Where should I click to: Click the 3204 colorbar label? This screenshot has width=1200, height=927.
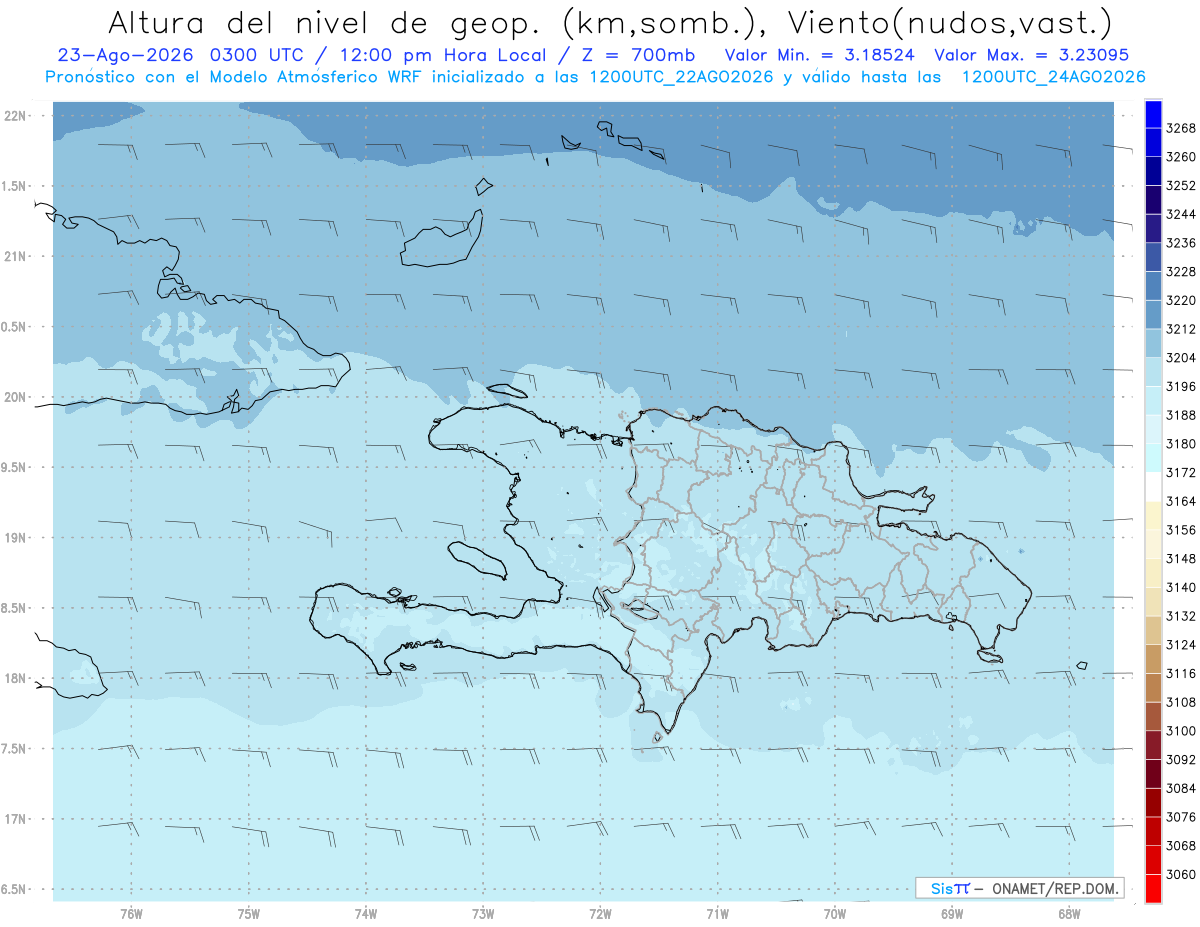tap(1181, 358)
